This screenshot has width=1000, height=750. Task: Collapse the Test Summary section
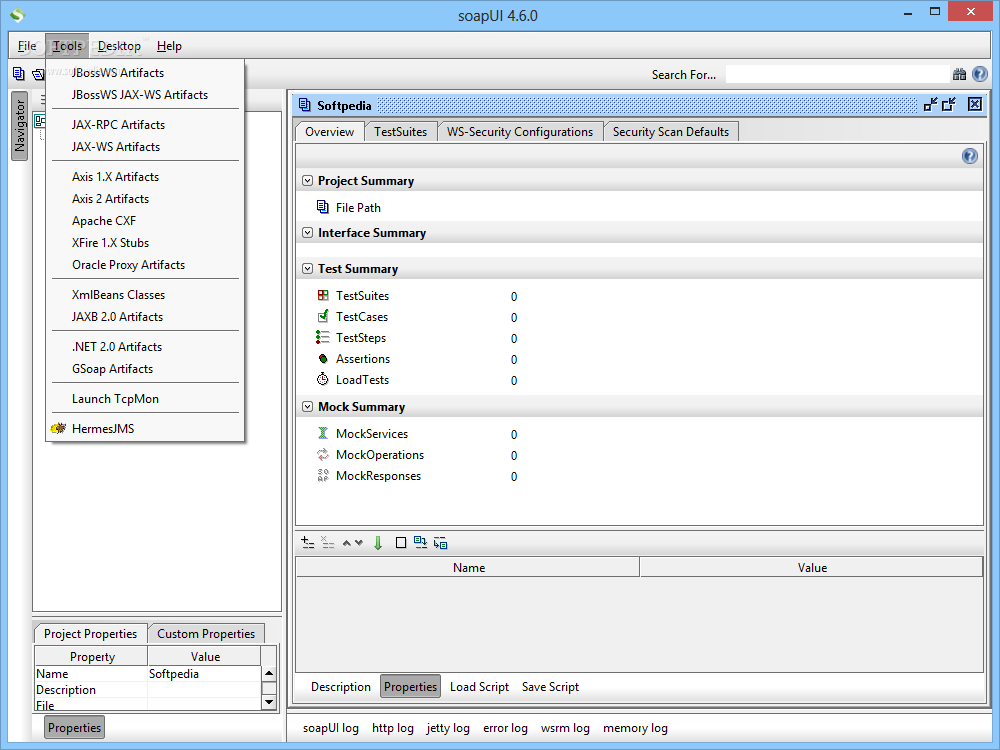[307, 268]
